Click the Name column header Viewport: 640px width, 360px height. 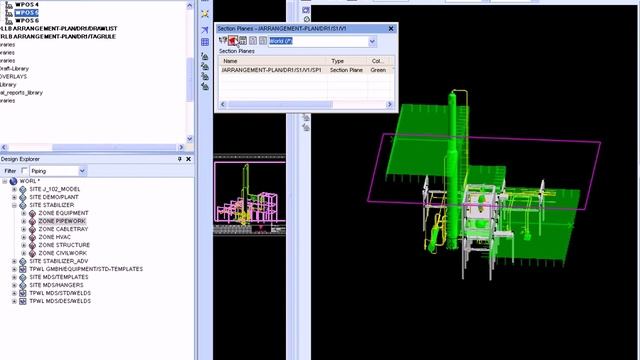coord(273,61)
